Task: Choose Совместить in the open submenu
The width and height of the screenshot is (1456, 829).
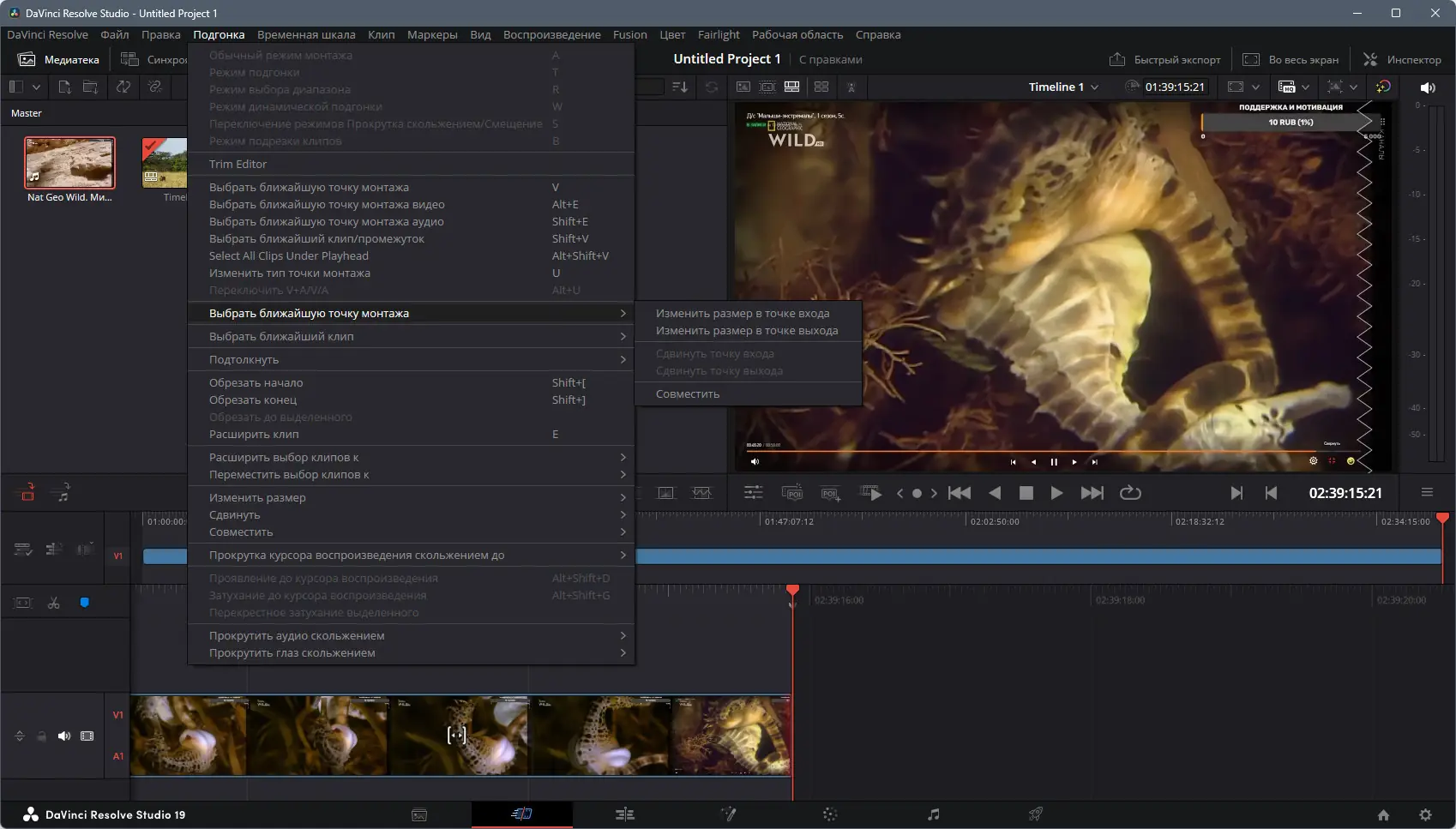Action: 688,394
